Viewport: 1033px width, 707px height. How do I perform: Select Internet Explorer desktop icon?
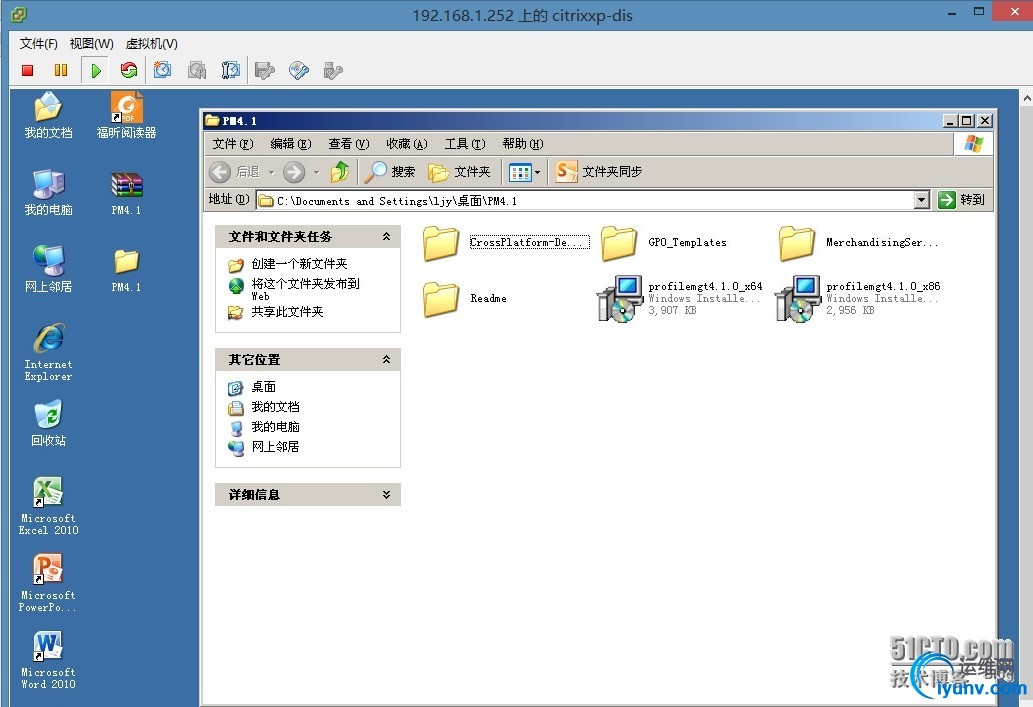tap(48, 352)
